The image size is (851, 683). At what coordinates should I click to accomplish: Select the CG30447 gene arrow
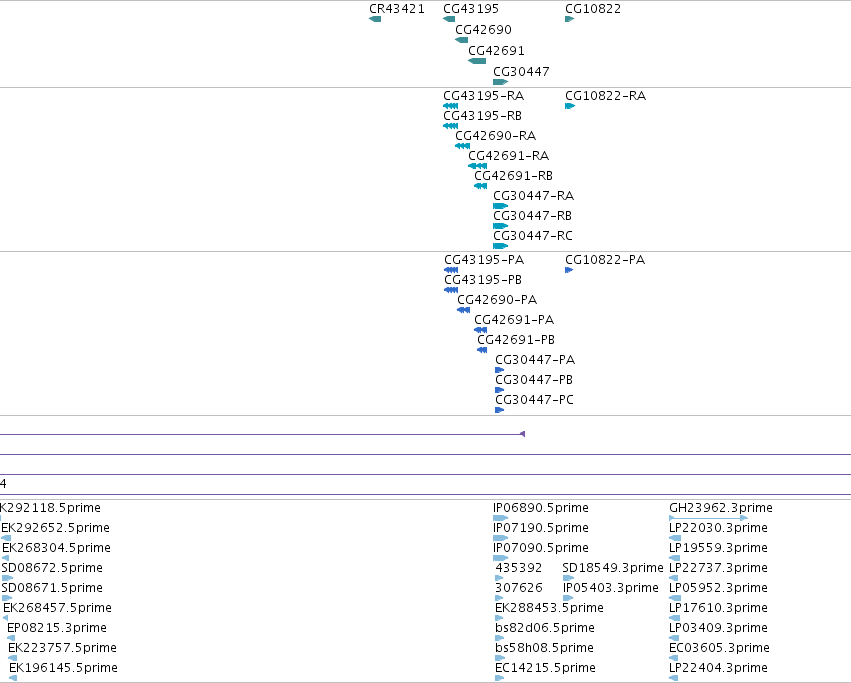pos(500,82)
